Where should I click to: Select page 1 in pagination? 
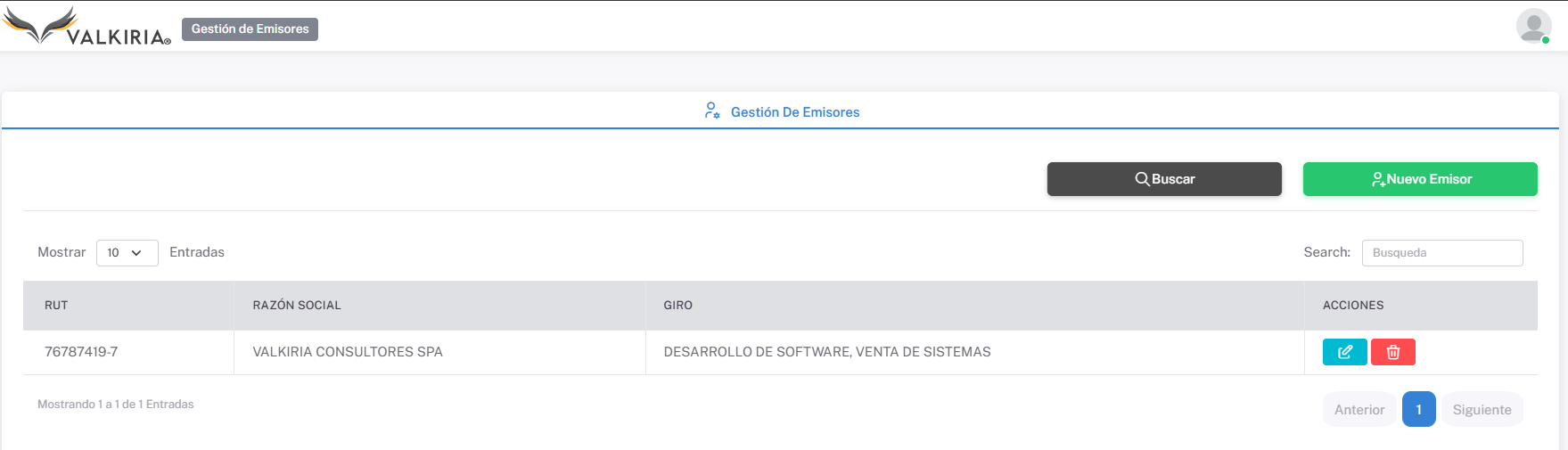pyautogui.click(x=1418, y=410)
